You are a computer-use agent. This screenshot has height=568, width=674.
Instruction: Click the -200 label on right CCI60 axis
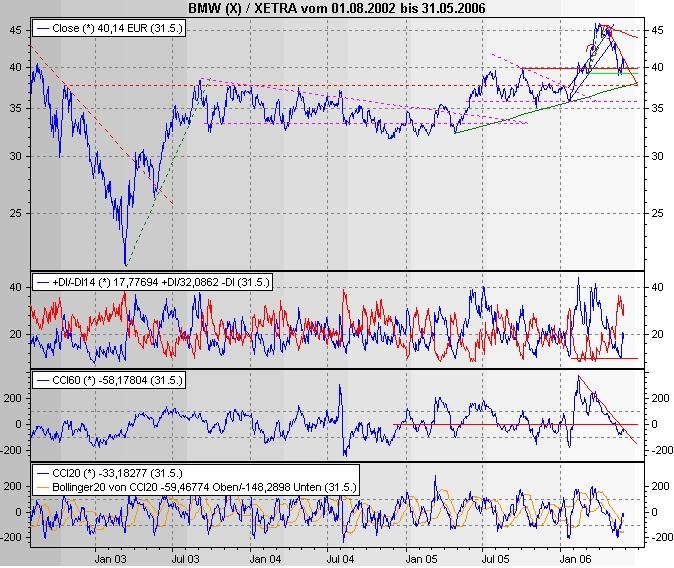click(660, 450)
